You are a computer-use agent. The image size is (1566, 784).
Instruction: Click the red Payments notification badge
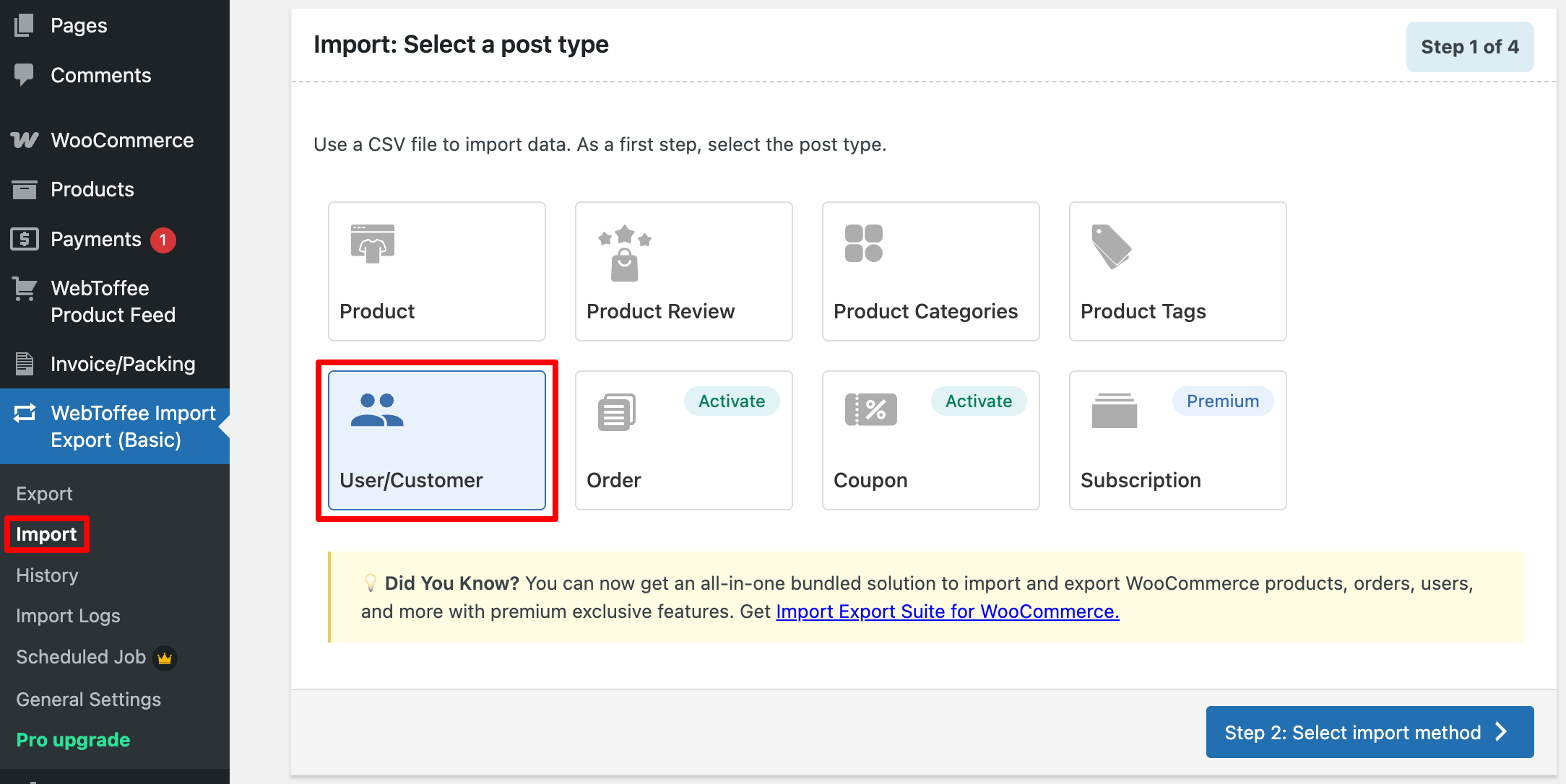click(x=163, y=240)
